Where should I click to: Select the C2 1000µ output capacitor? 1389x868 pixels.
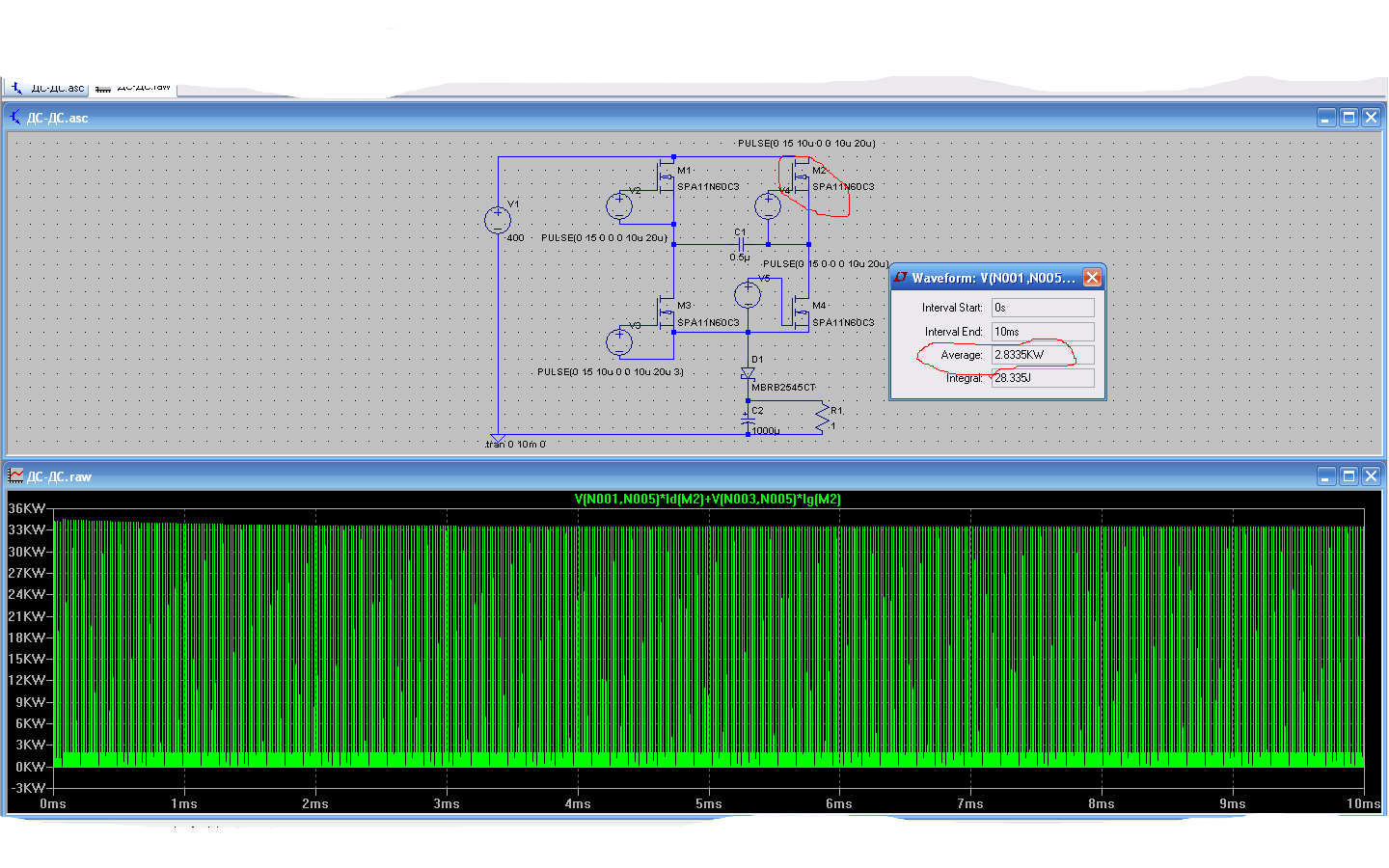[x=748, y=420]
